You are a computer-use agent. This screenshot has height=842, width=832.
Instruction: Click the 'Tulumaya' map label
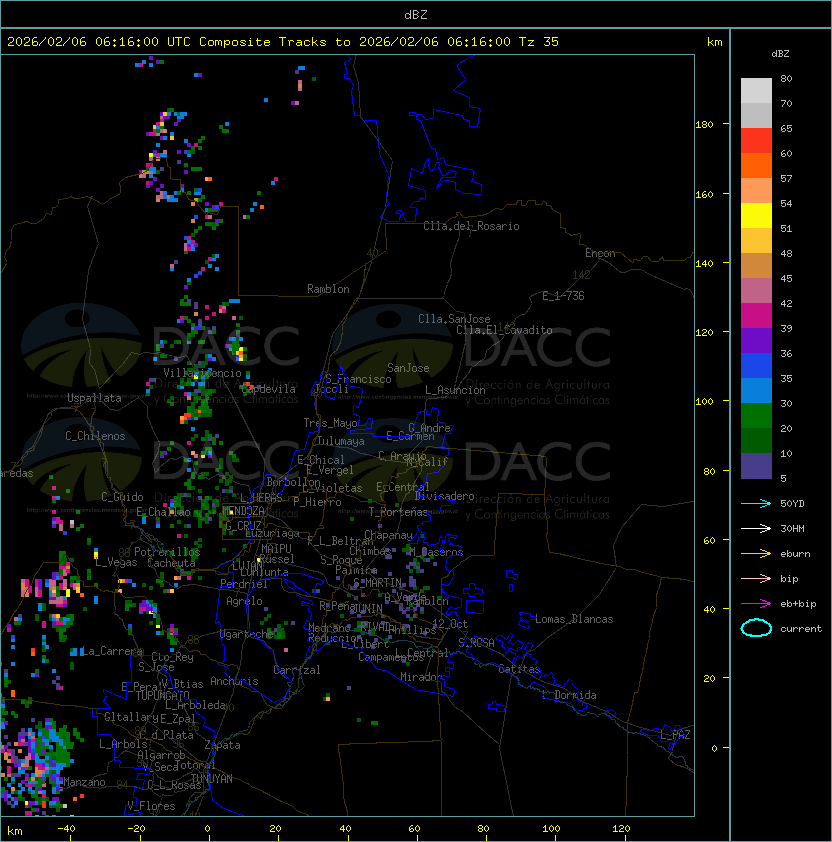tap(341, 441)
